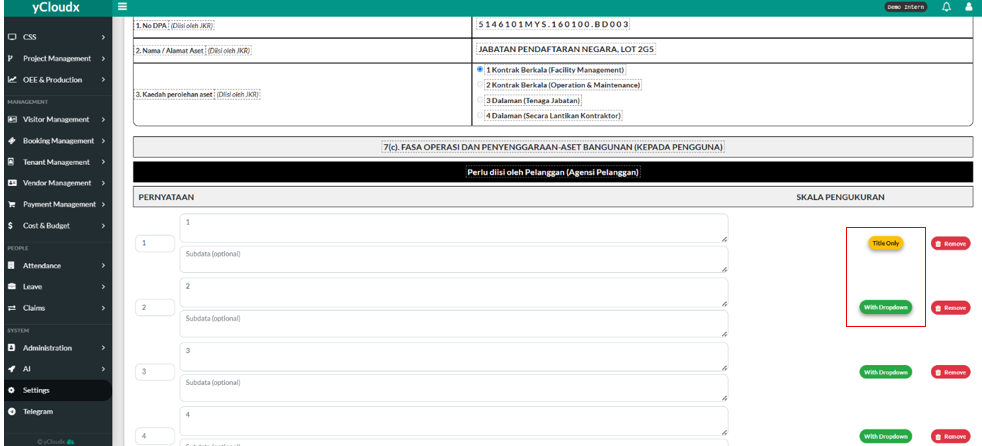
Task: Click the Leave briefcase icon
Action: [x=11, y=286]
